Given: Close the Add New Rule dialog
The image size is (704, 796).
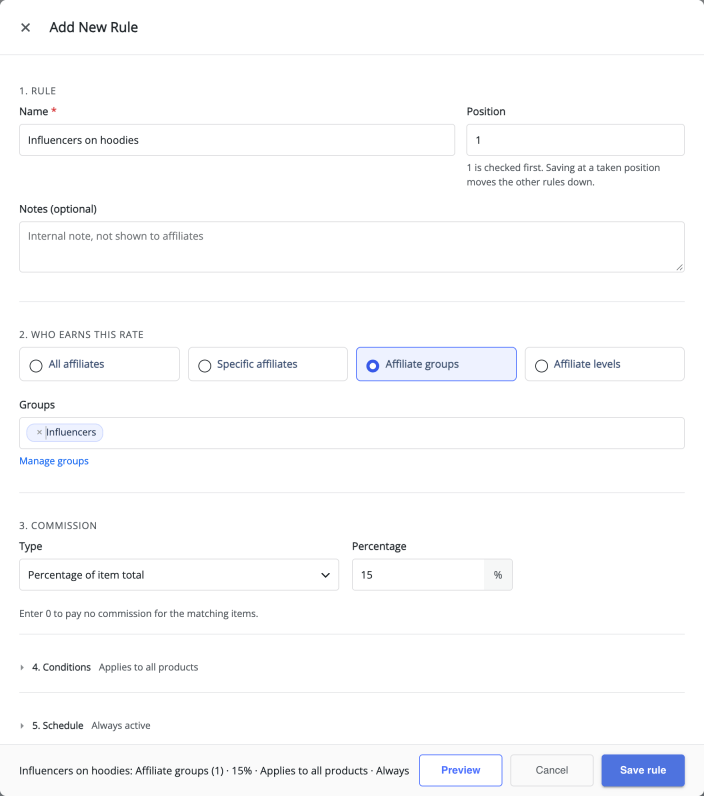Looking at the screenshot, I should [x=25, y=27].
